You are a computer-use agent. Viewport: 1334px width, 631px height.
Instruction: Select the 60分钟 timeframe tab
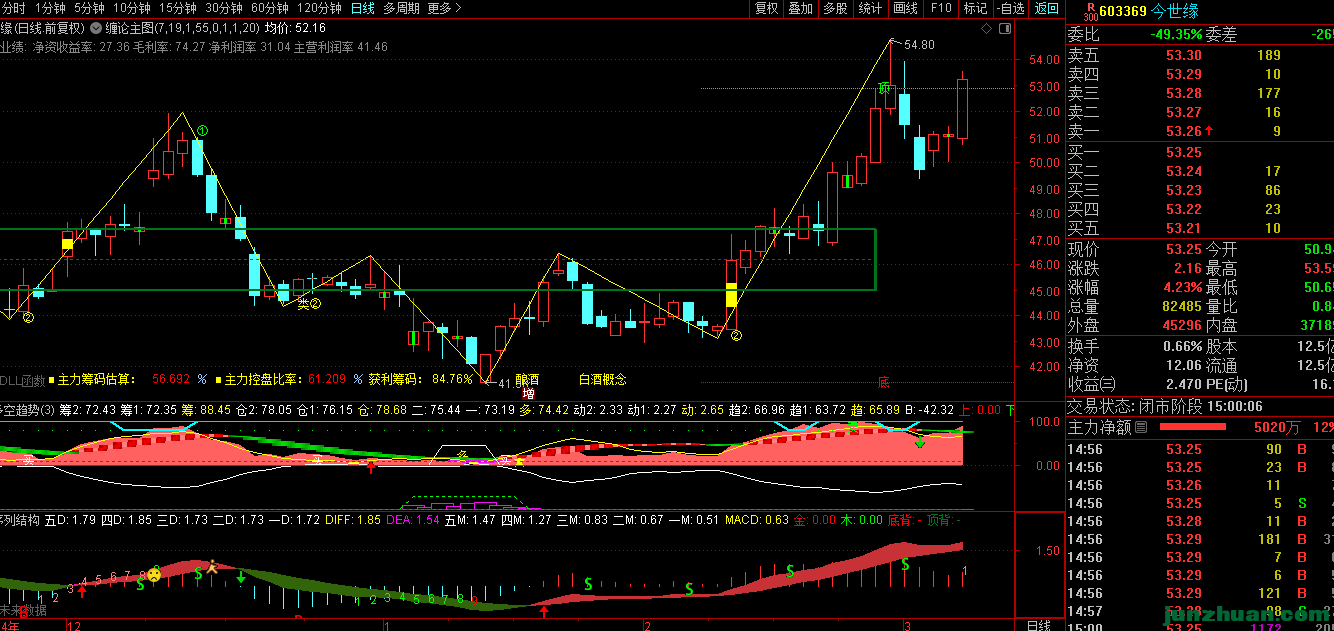click(x=270, y=9)
